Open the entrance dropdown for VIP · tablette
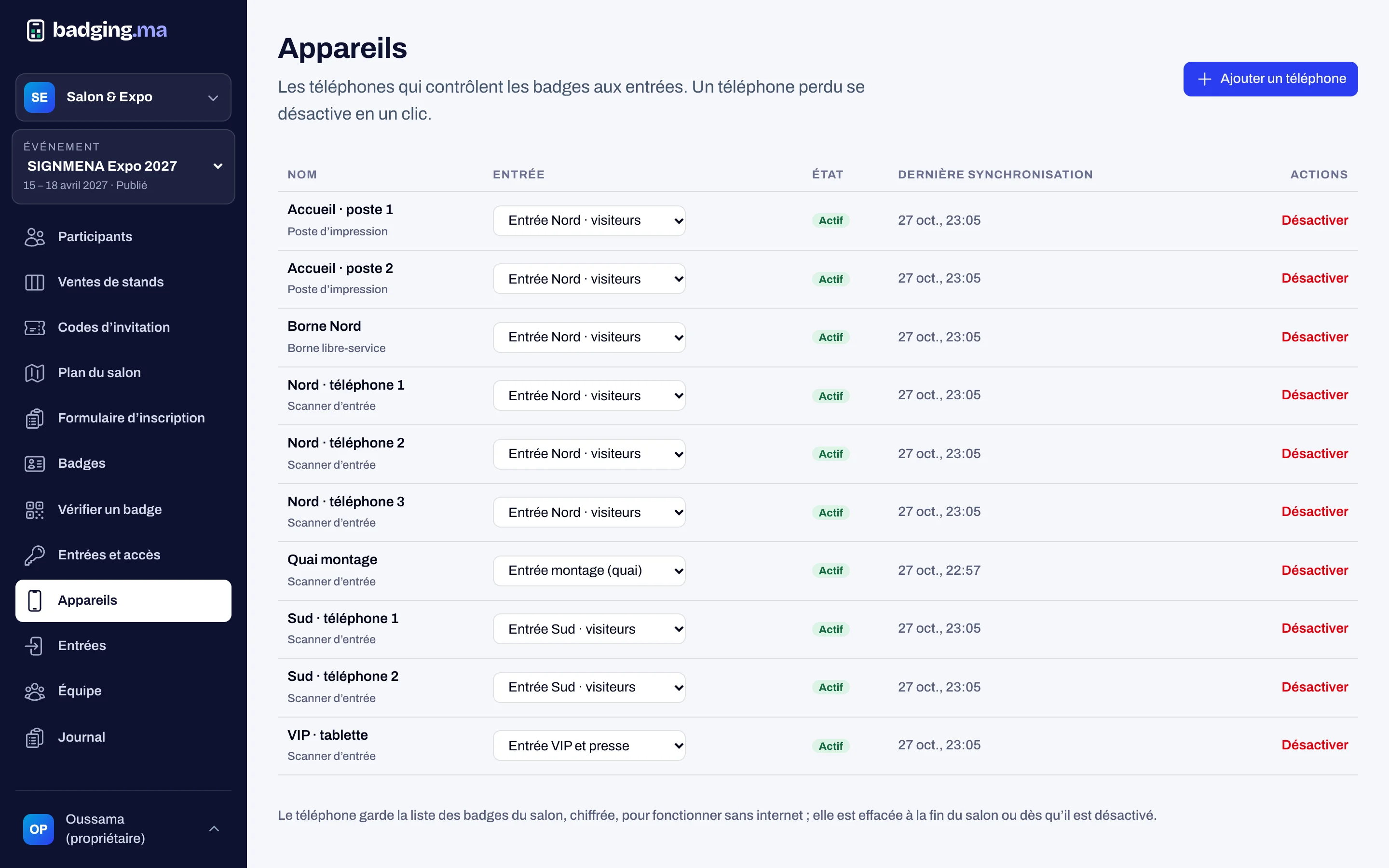 point(589,745)
